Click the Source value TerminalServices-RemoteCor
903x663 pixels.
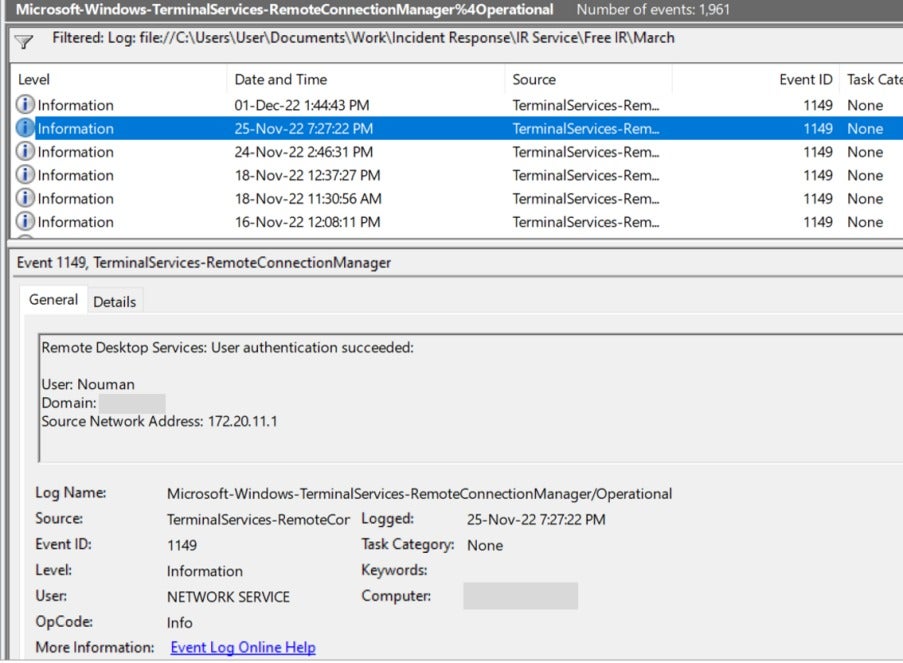click(x=258, y=520)
